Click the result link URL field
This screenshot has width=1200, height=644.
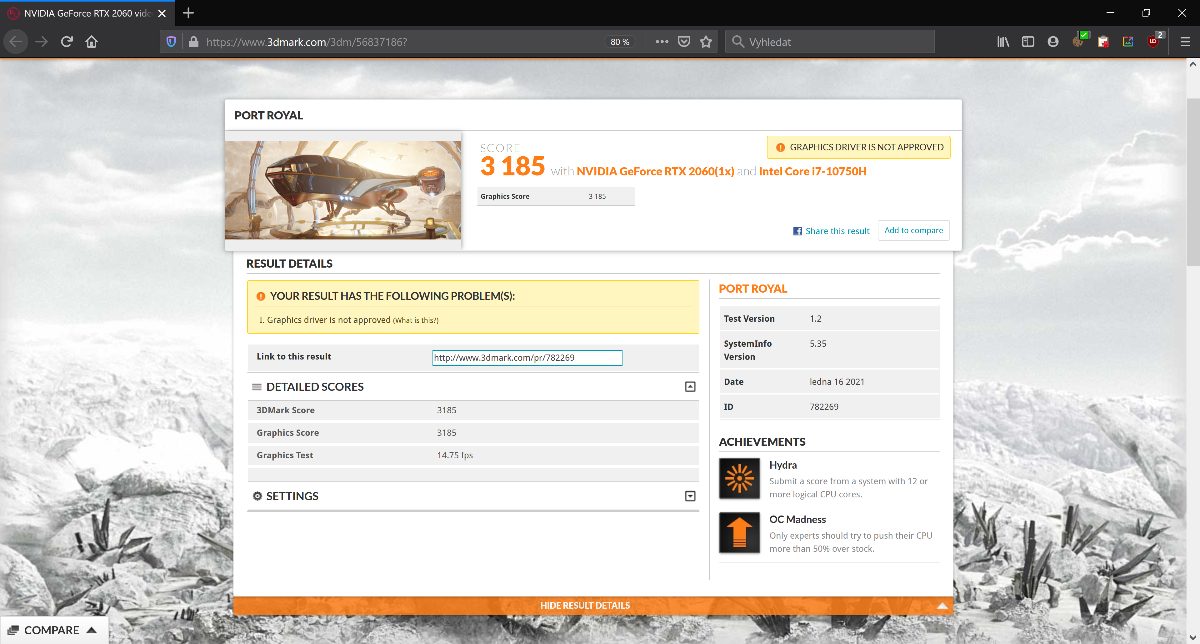[x=527, y=358]
